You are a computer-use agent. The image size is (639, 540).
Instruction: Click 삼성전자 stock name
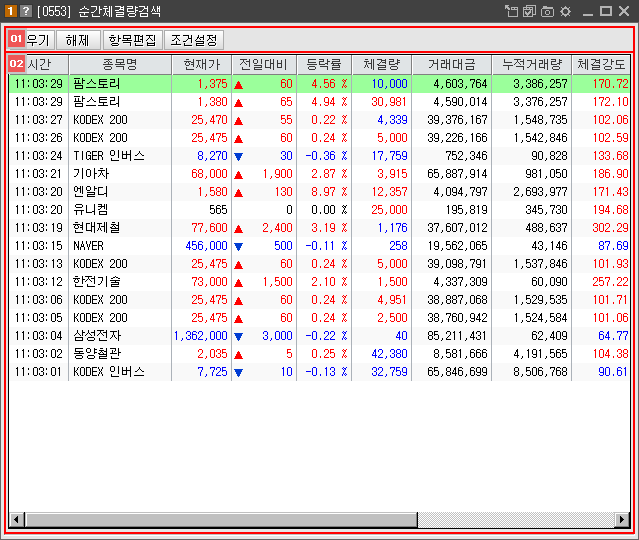coord(97,335)
